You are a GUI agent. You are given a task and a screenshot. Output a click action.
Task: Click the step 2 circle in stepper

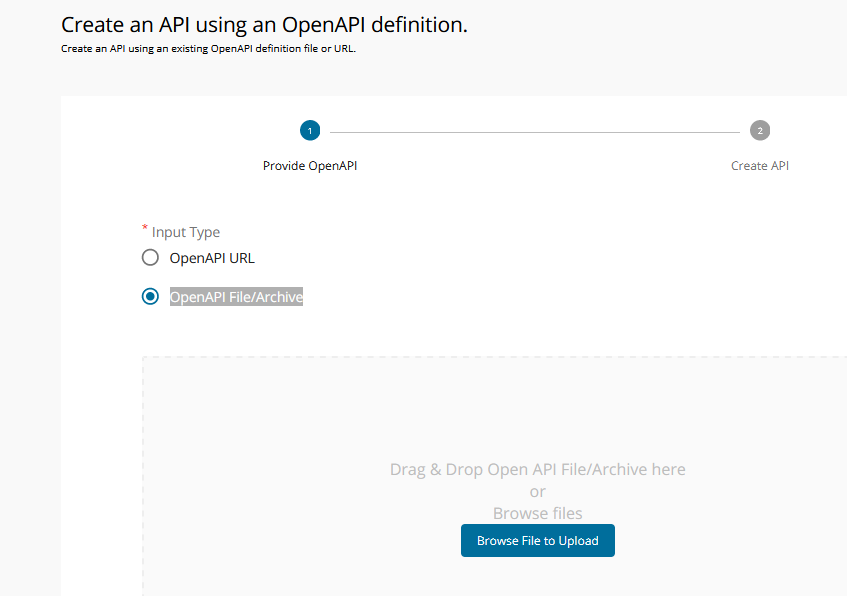tap(760, 131)
